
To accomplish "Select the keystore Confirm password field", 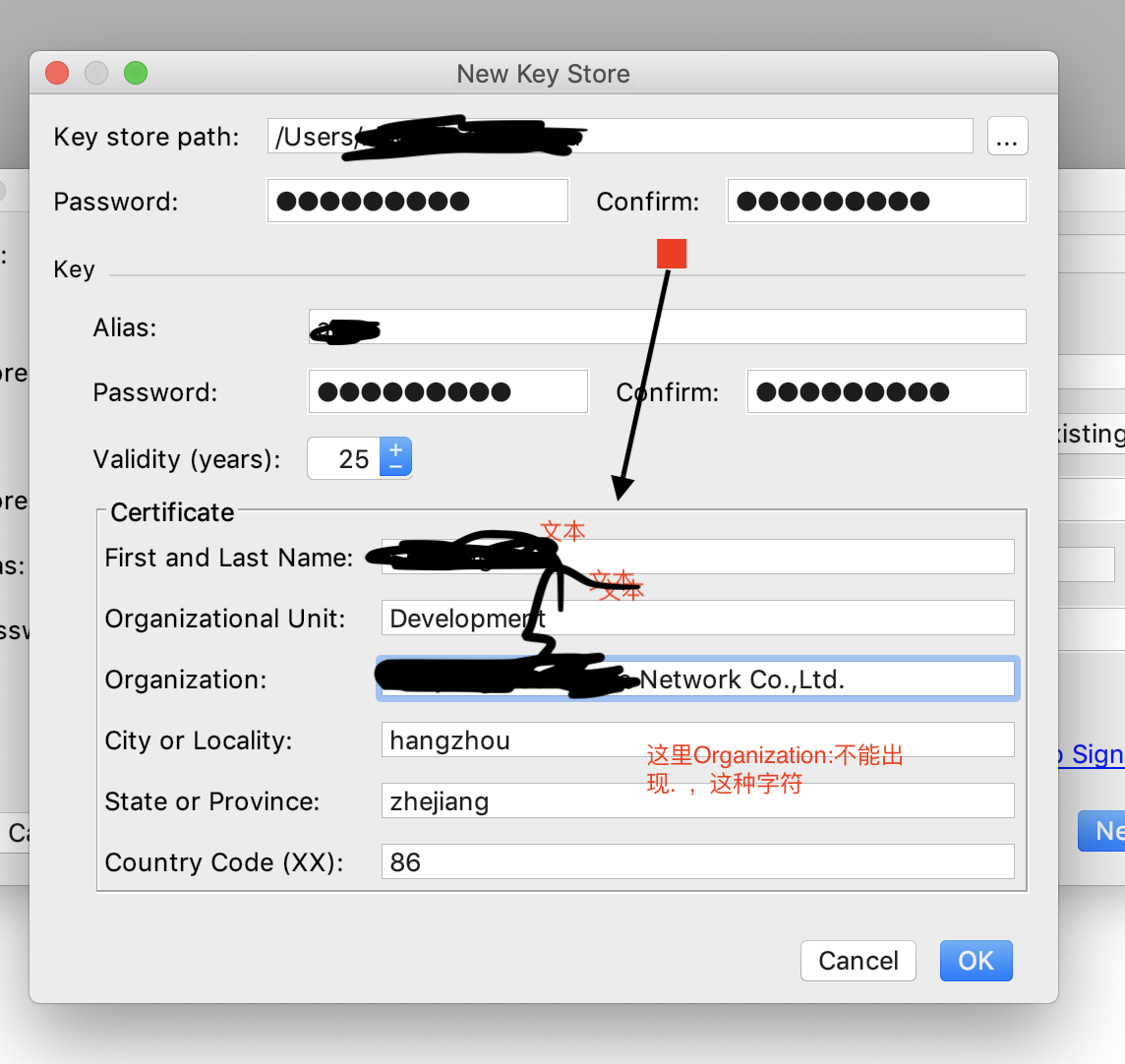I will pos(877,201).
